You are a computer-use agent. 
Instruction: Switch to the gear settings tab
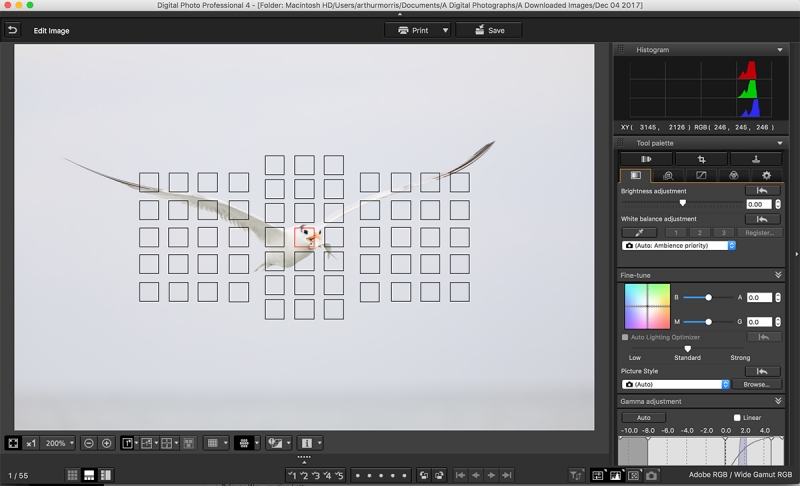click(x=766, y=175)
